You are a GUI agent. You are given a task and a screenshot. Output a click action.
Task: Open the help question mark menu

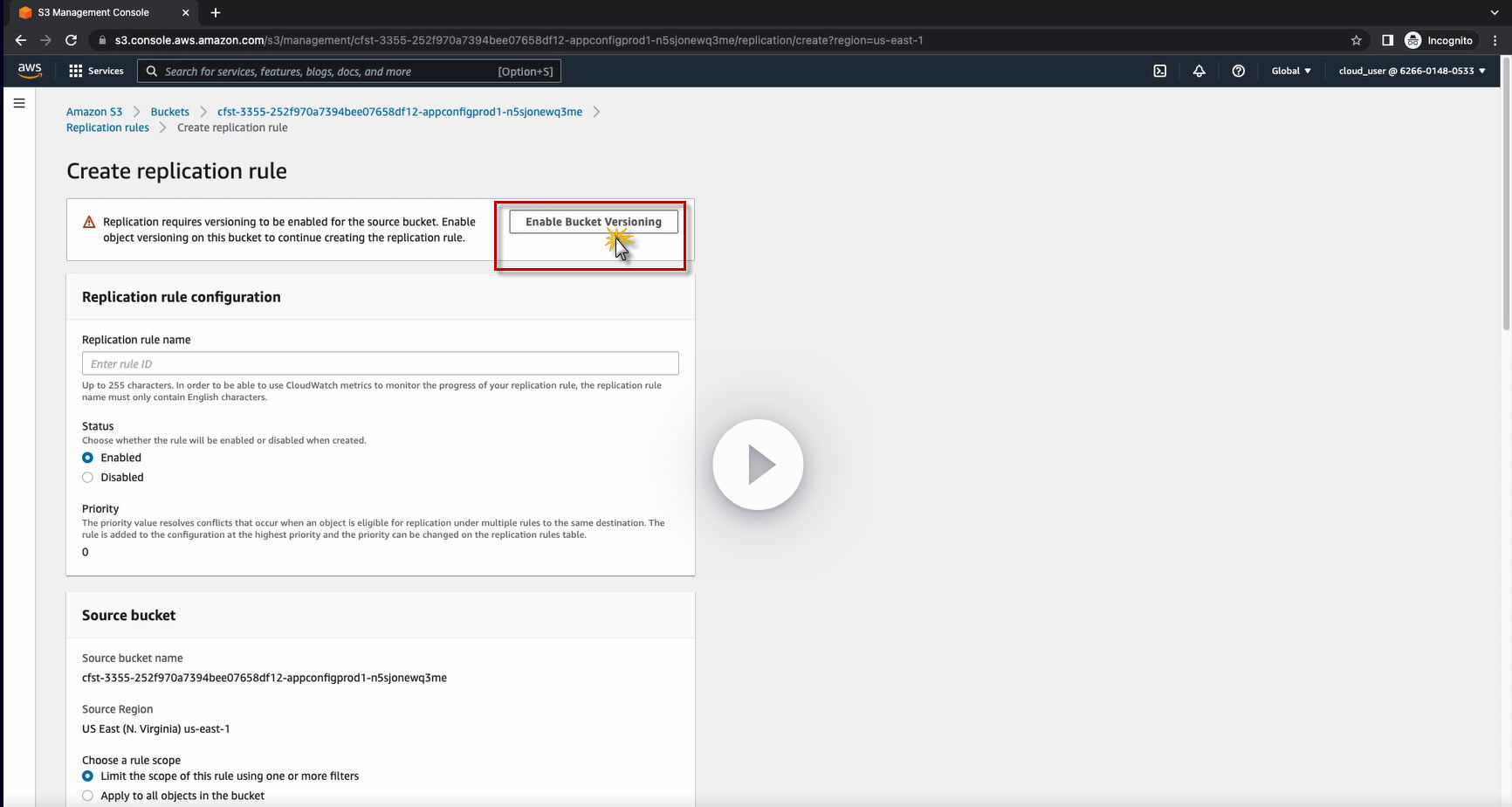click(x=1238, y=71)
